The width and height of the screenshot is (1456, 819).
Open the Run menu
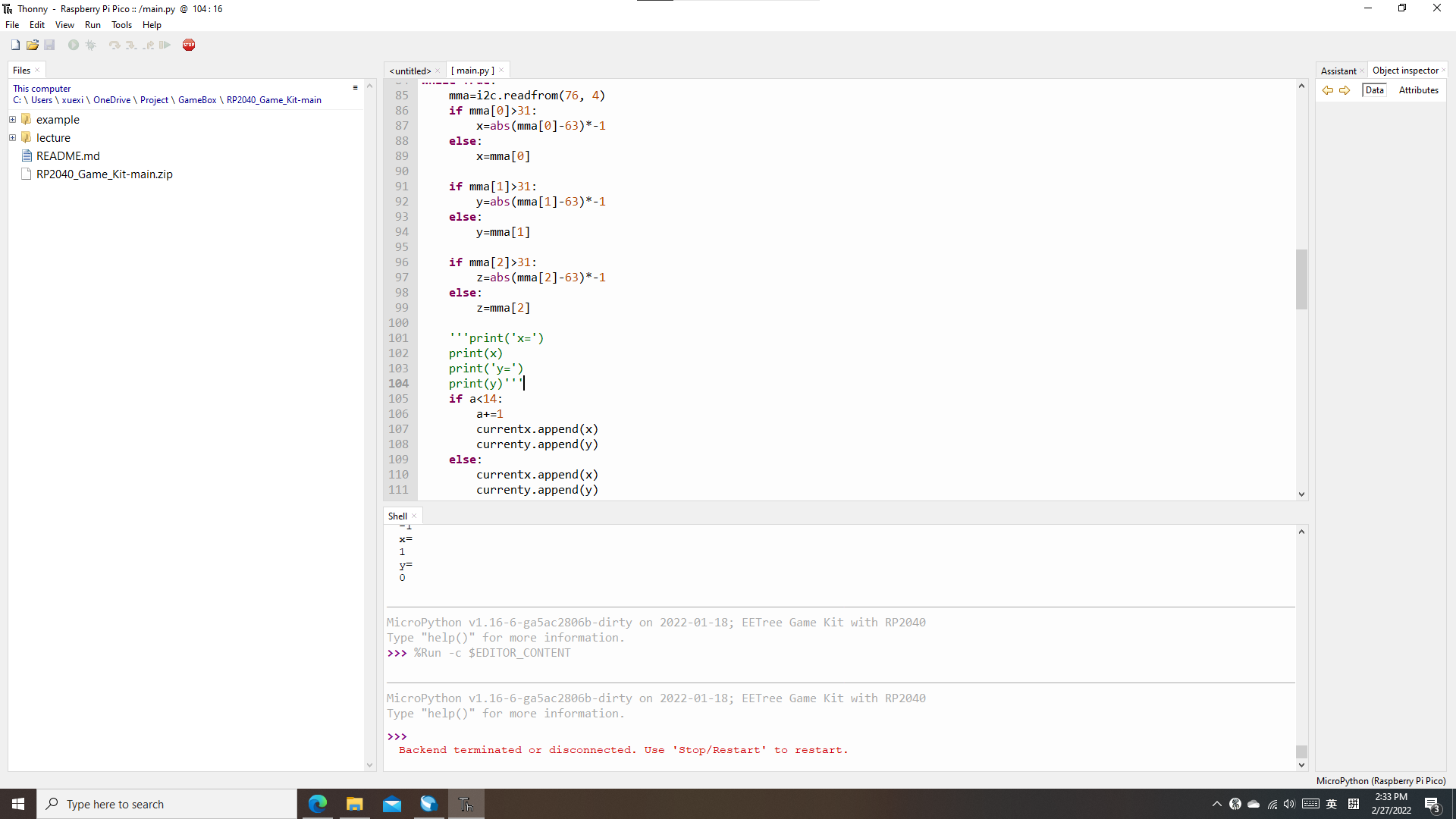tap(93, 25)
